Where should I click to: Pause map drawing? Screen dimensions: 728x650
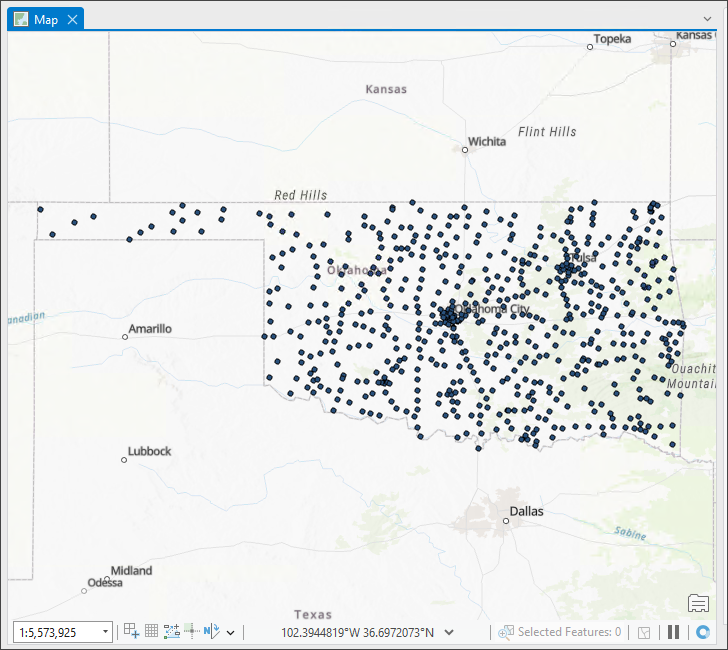[x=673, y=632]
